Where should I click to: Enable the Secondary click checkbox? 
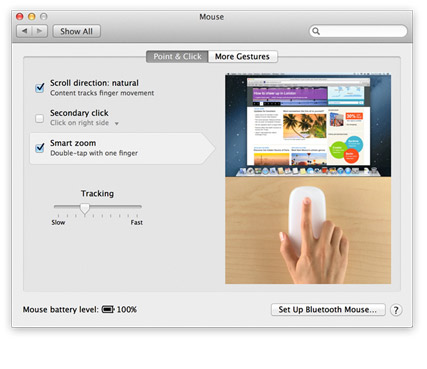point(39,118)
